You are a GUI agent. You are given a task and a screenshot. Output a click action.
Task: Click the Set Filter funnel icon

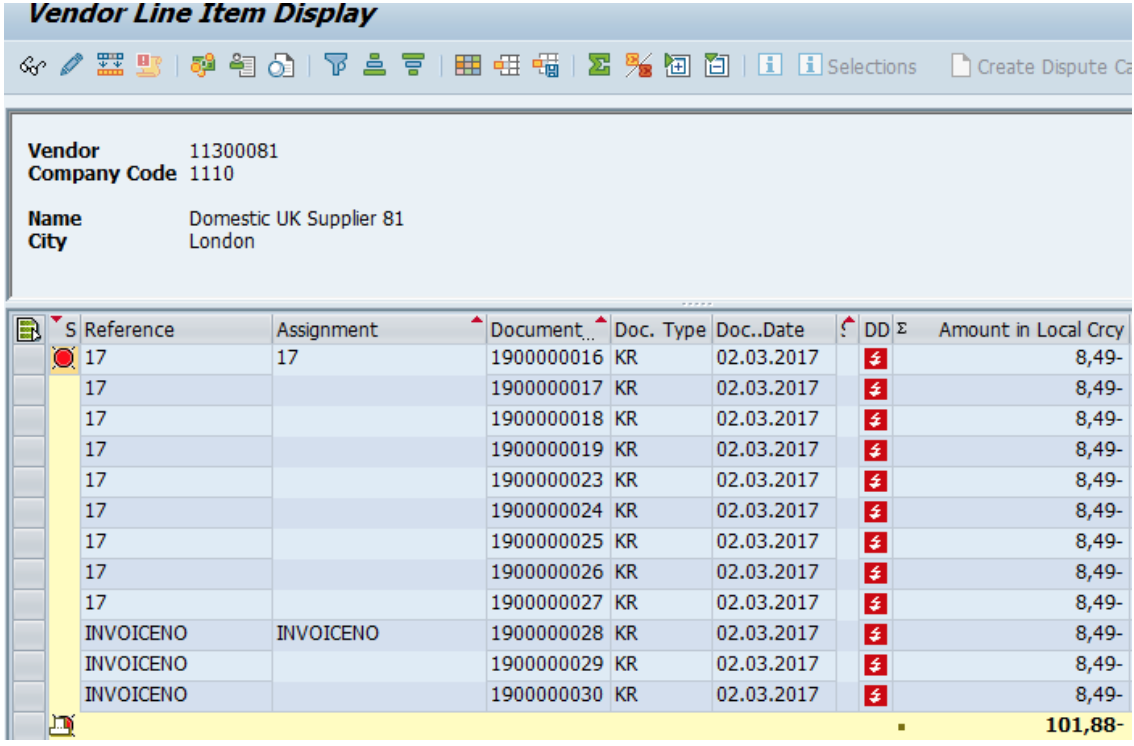tap(336, 65)
